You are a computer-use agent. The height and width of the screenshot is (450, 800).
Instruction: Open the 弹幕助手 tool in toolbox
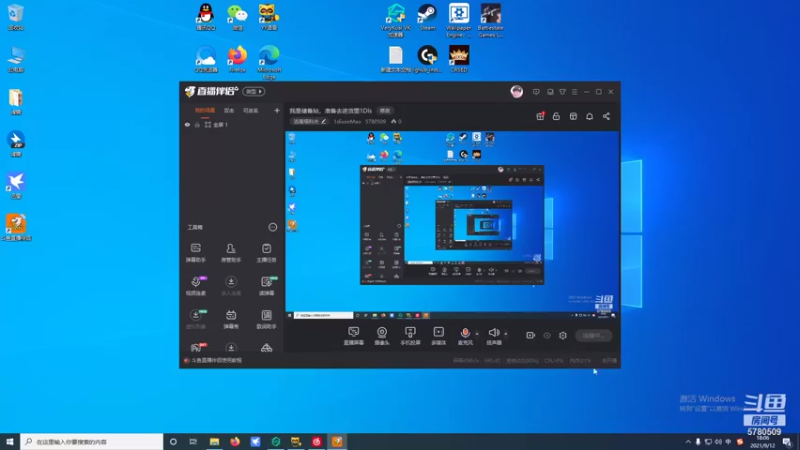click(195, 253)
